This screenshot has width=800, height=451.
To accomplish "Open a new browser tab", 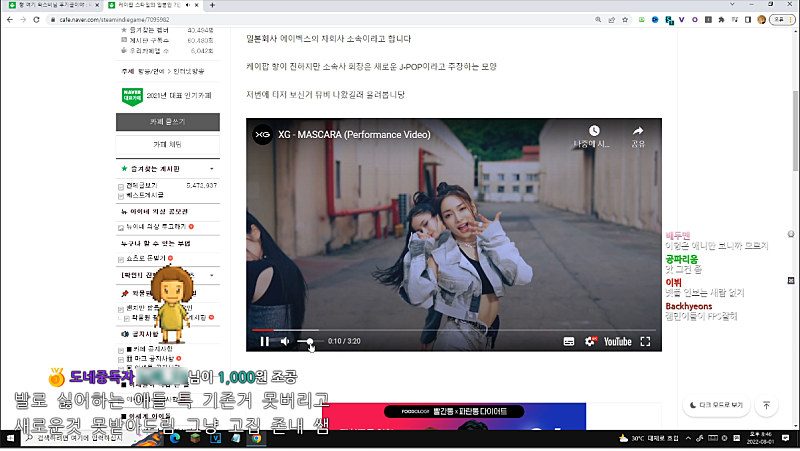I will click(x=212, y=5).
